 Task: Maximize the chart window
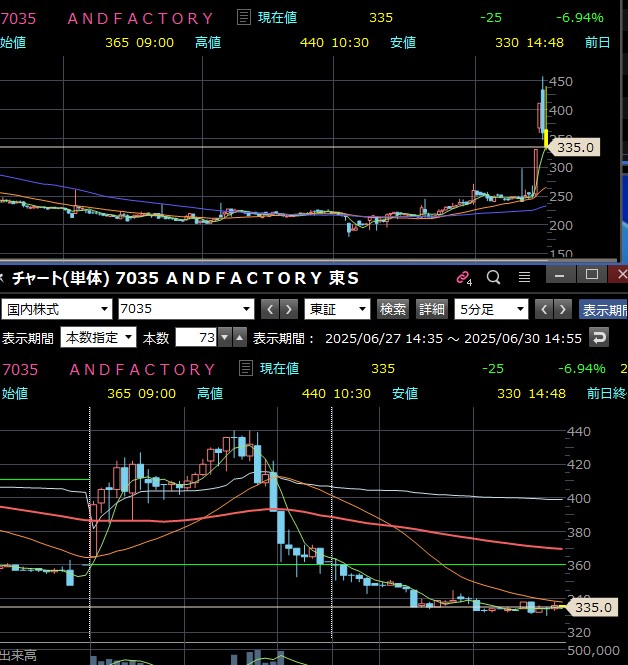(x=592, y=275)
